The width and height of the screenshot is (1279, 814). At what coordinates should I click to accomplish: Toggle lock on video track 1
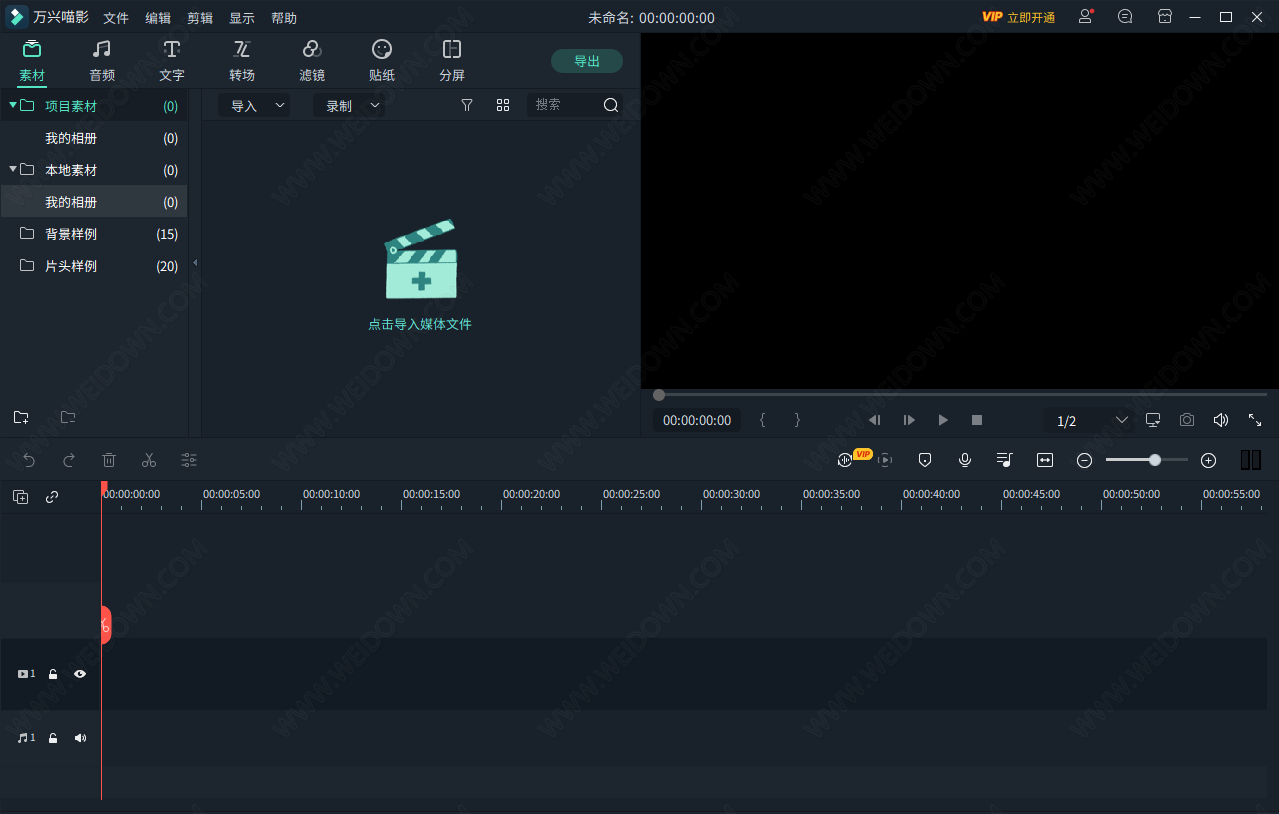53,674
